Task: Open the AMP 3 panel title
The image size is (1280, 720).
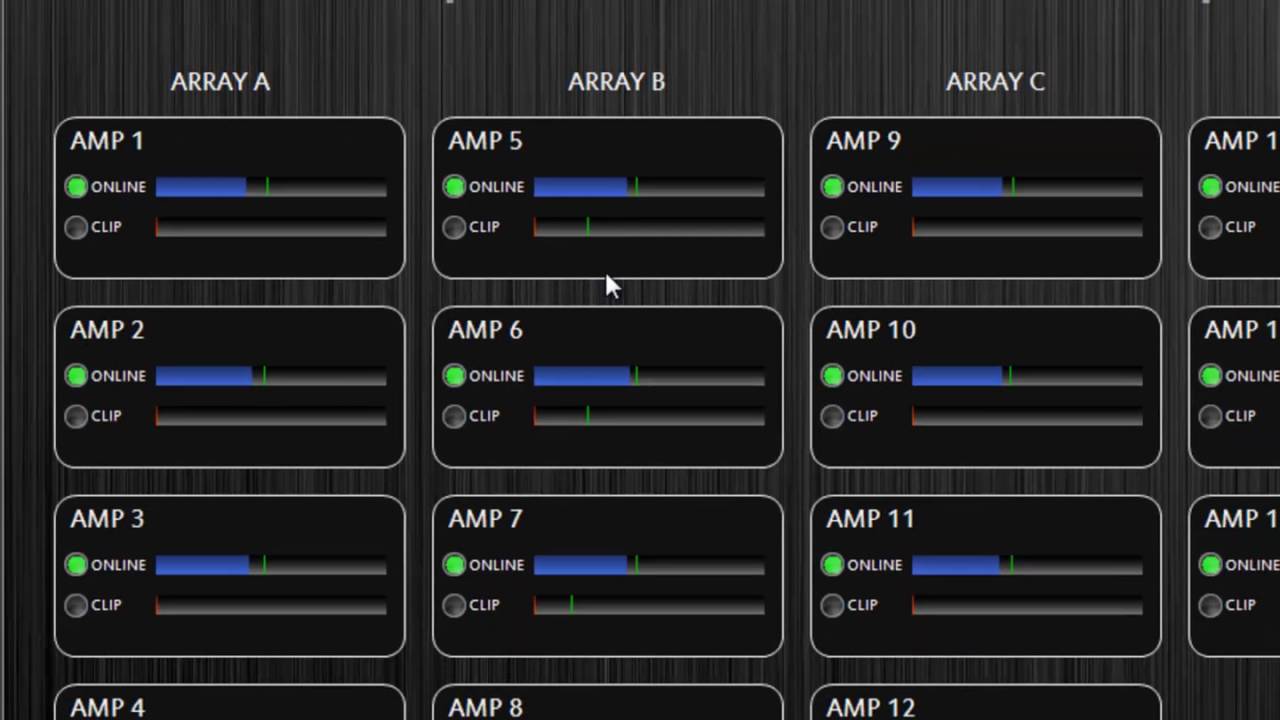Action: pyautogui.click(x=107, y=519)
